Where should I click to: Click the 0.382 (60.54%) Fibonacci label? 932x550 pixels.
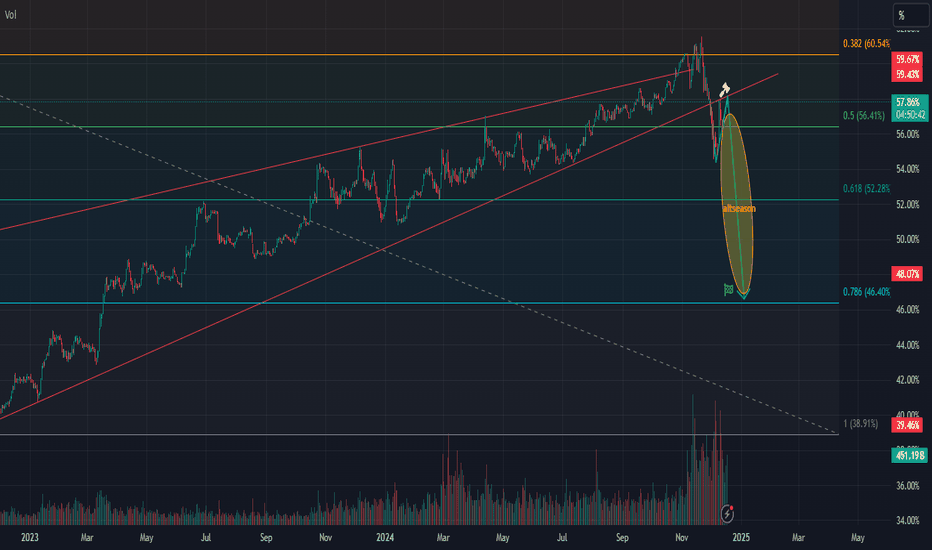click(x=866, y=43)
